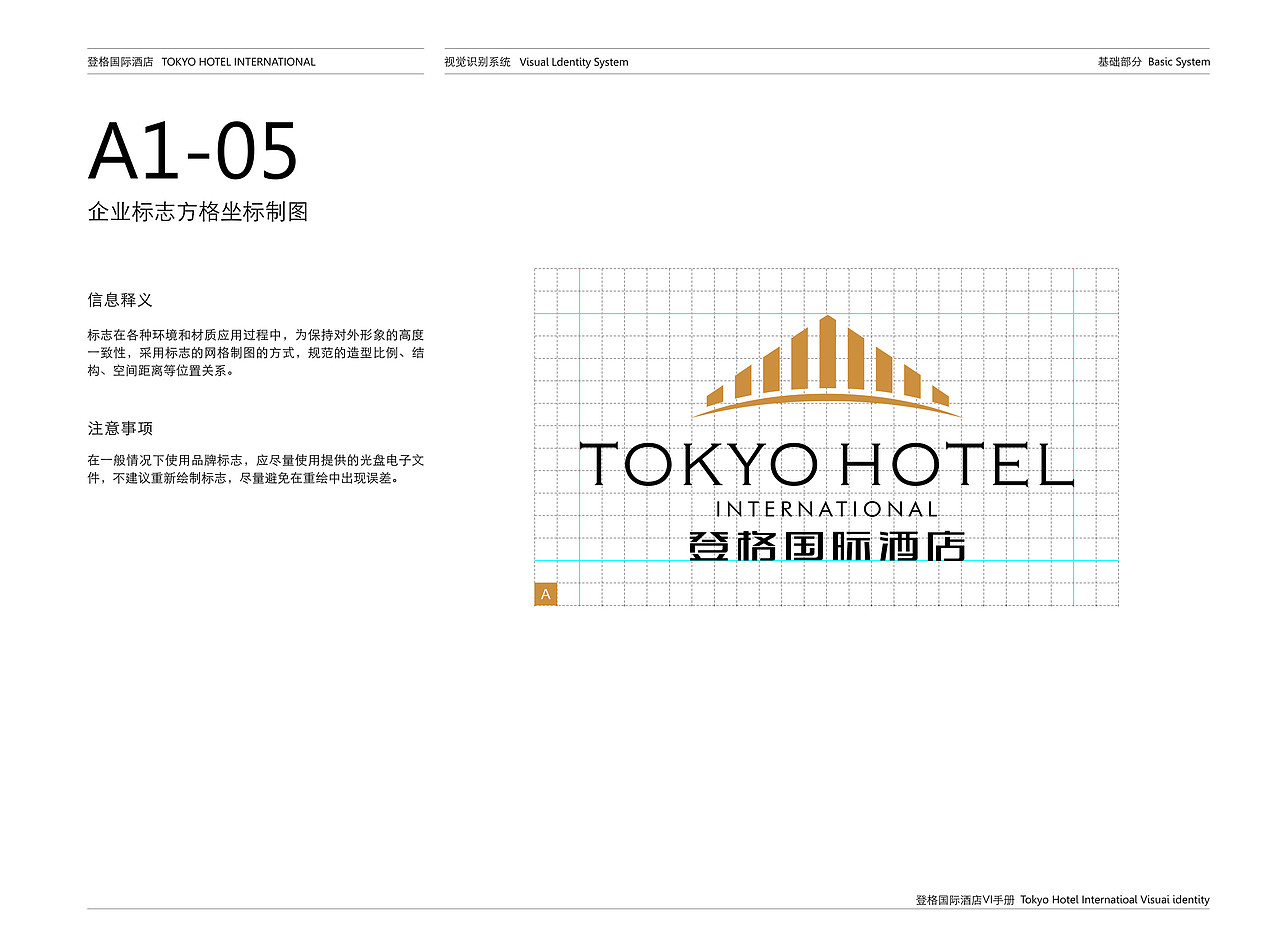Viewport: 1280px width, 943px height.
Task: Click footer text '登格国际酒店VI手册 Tokyo Hotel Internatioal Visuai identity'
Action: (x=1063, y=900)
